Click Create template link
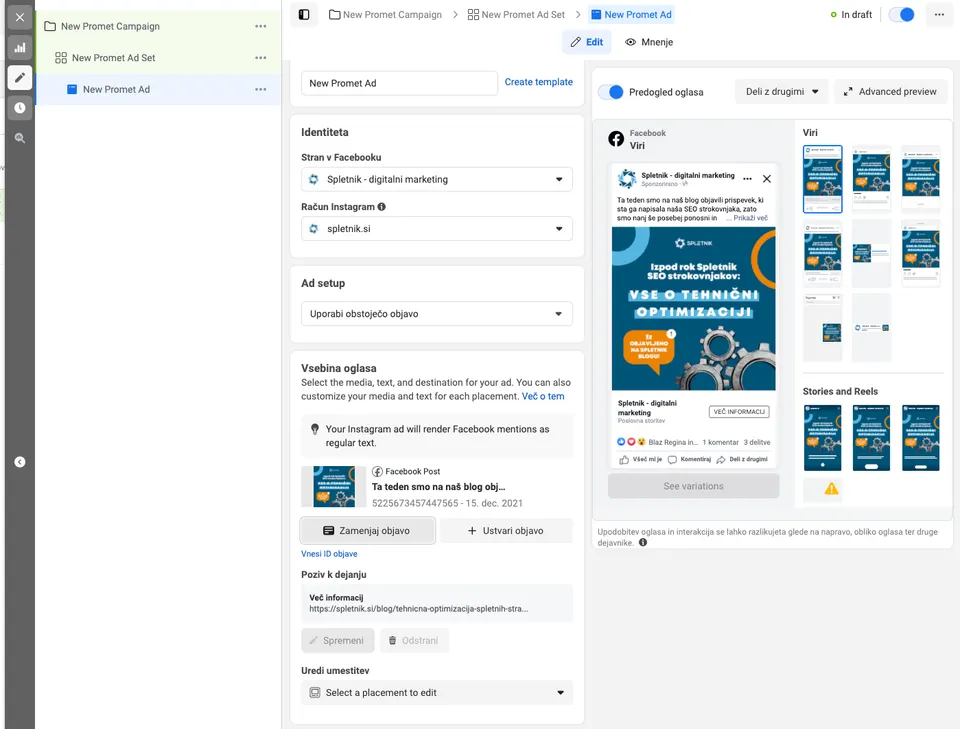The image size is (960, 729). tap(539, 82)
